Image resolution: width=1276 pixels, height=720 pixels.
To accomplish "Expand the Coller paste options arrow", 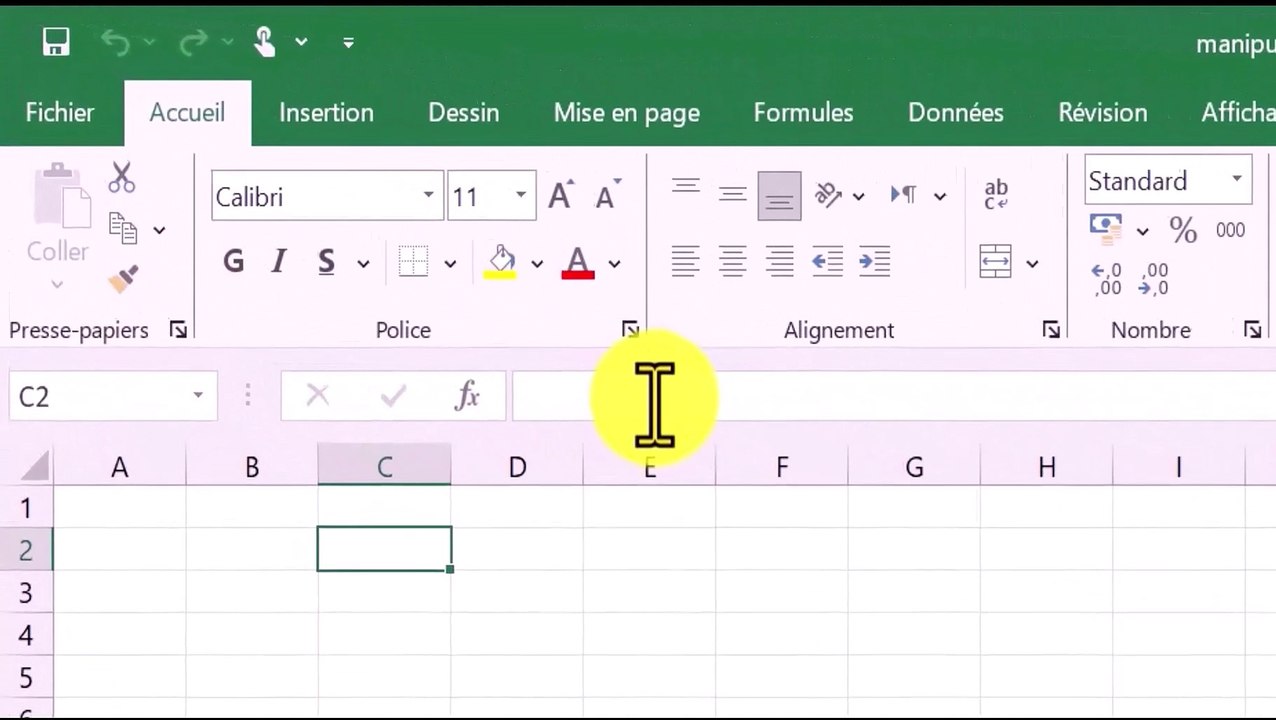I will click(57, 285).
